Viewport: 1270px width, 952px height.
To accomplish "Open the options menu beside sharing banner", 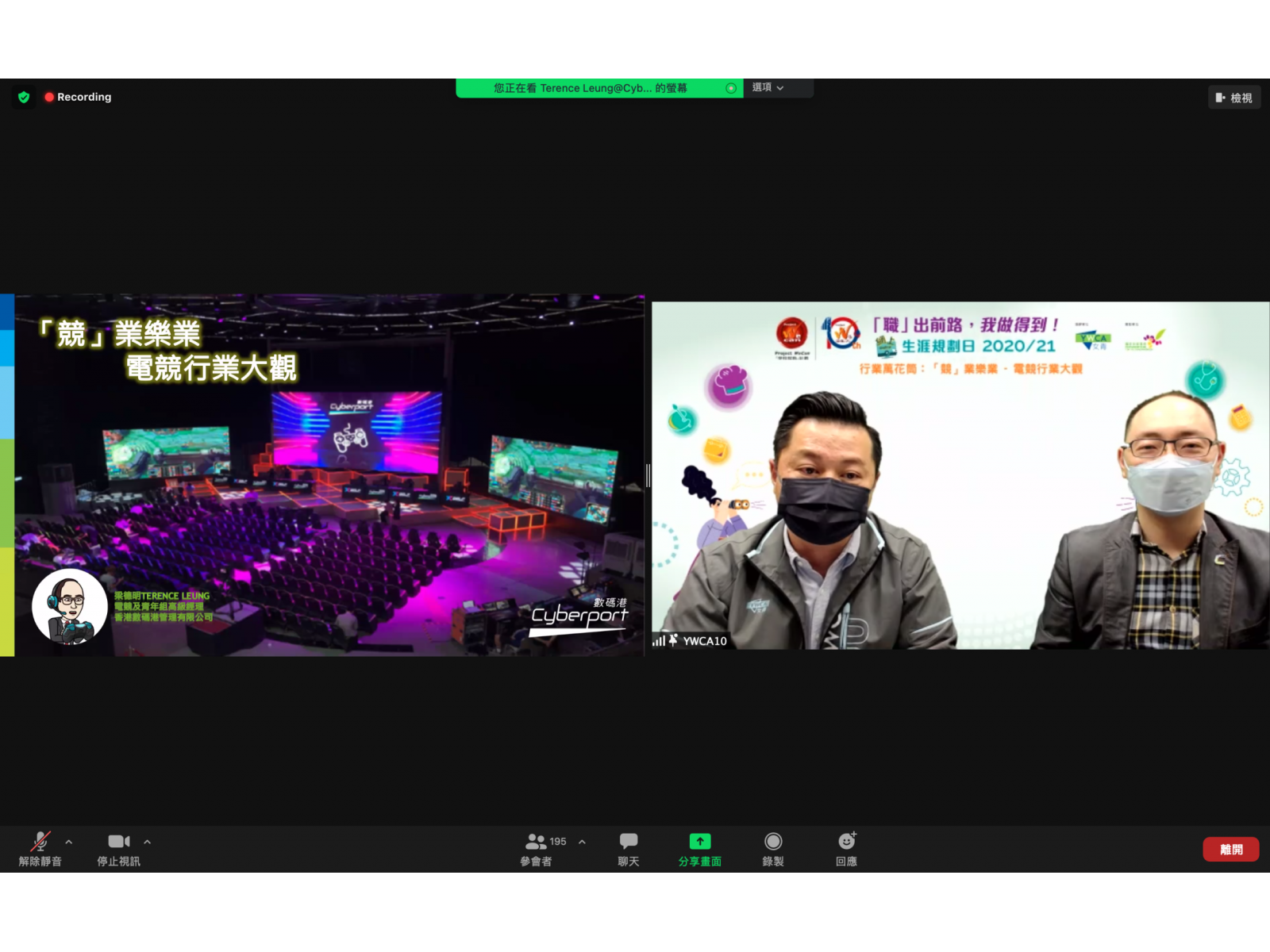I will pyautogui.click(x=768, y=87).
